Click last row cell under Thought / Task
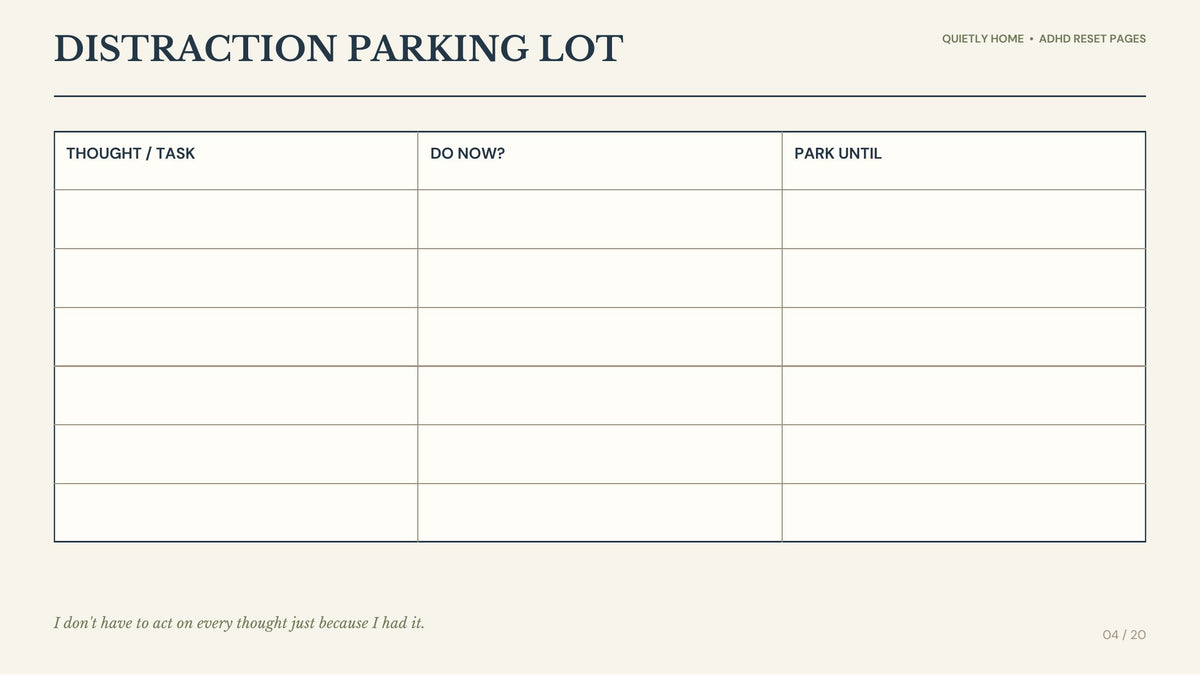Viewport: 1200px width, 675px height. click(236, 513)
